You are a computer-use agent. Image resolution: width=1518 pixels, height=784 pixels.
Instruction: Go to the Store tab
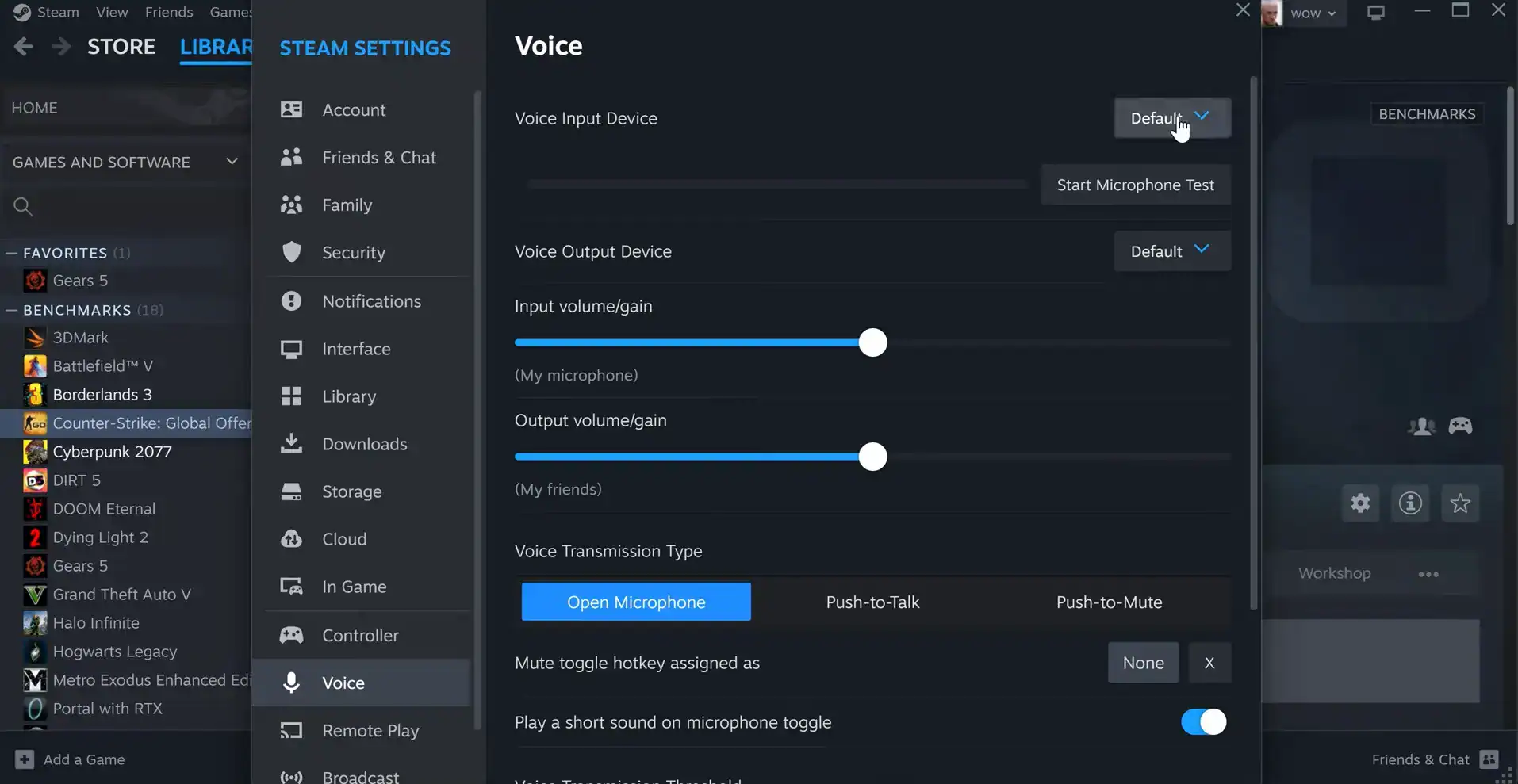(121, 47)
